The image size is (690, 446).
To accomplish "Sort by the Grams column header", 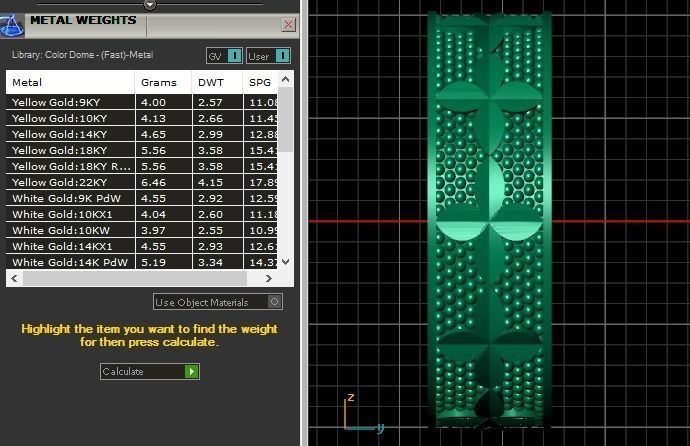I will point(163,82).
